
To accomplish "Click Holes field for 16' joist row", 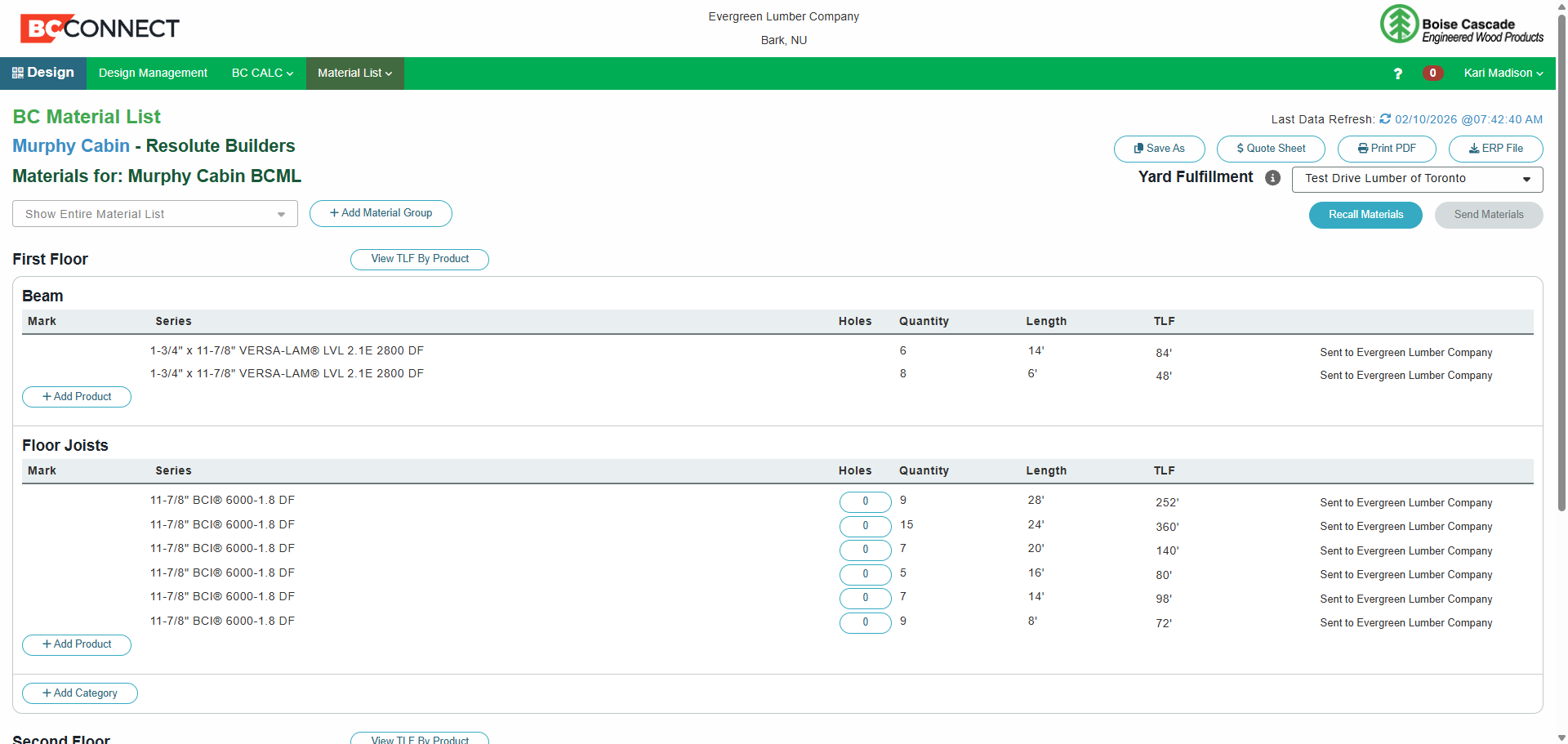I will 866,574.
